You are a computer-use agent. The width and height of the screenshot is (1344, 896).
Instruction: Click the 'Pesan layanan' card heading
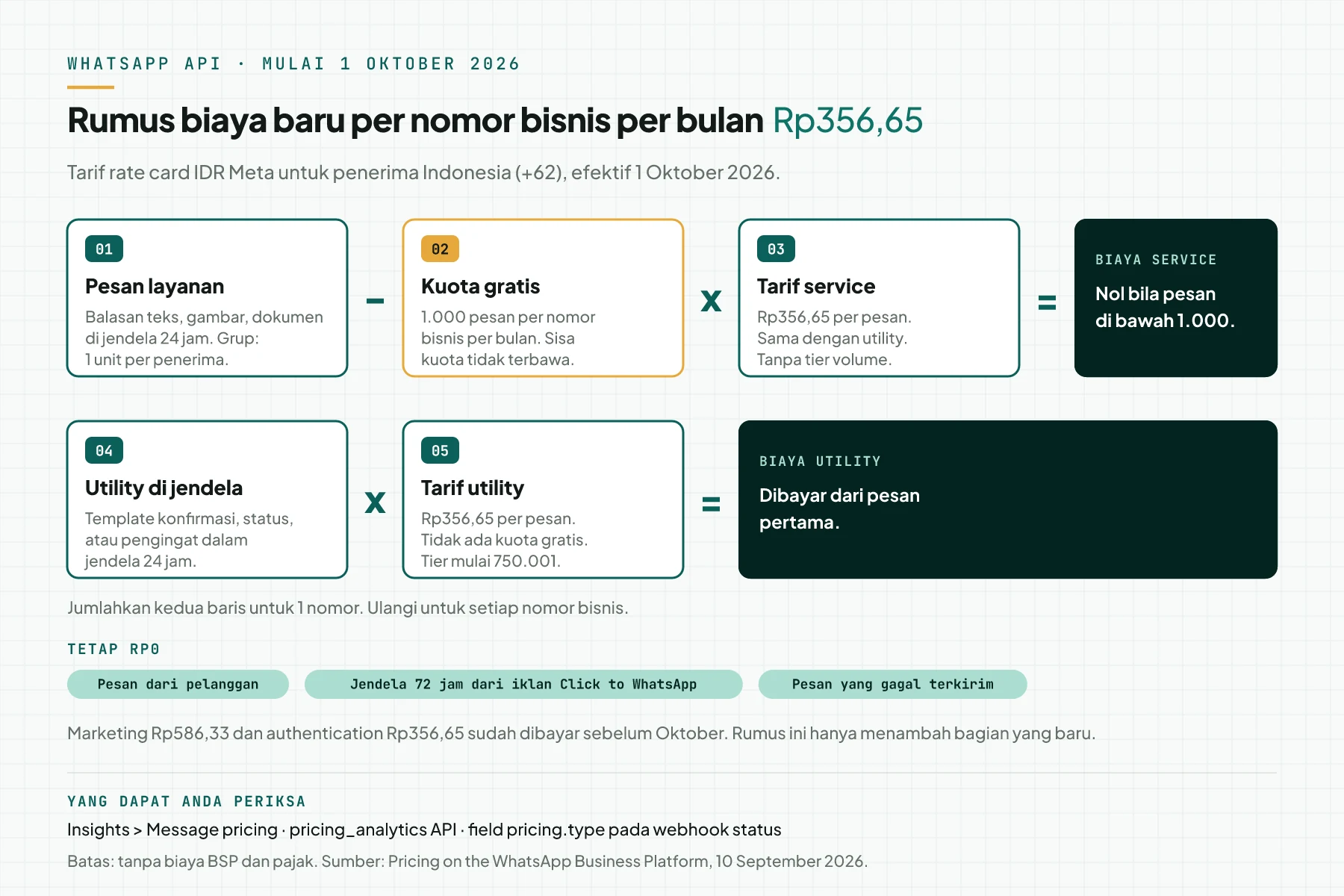tap(155, 286)
